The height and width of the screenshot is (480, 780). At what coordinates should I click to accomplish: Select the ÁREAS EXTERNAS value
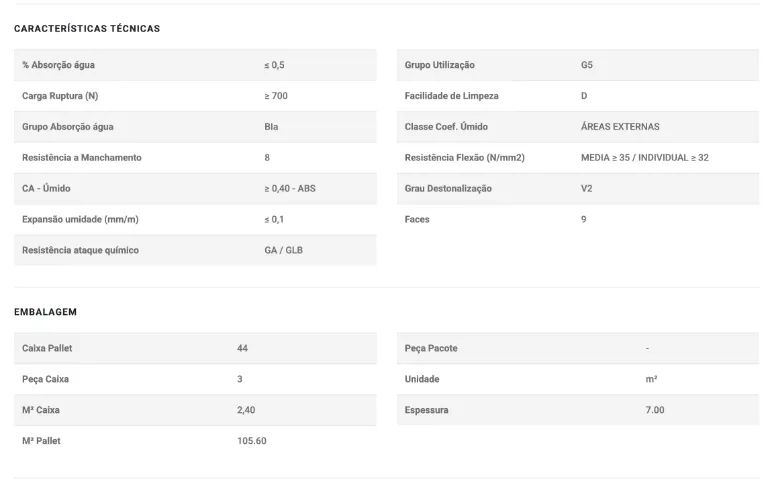[x=620, y=127]
